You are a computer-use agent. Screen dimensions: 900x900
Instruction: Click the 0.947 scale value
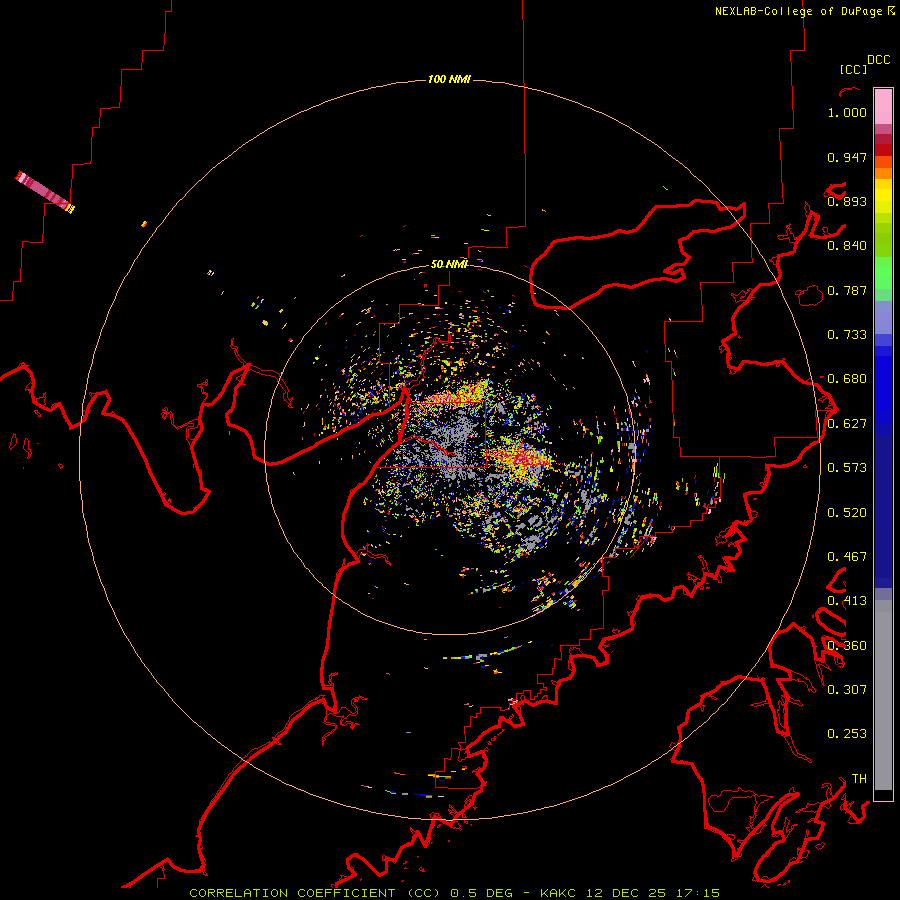[847, 157]
